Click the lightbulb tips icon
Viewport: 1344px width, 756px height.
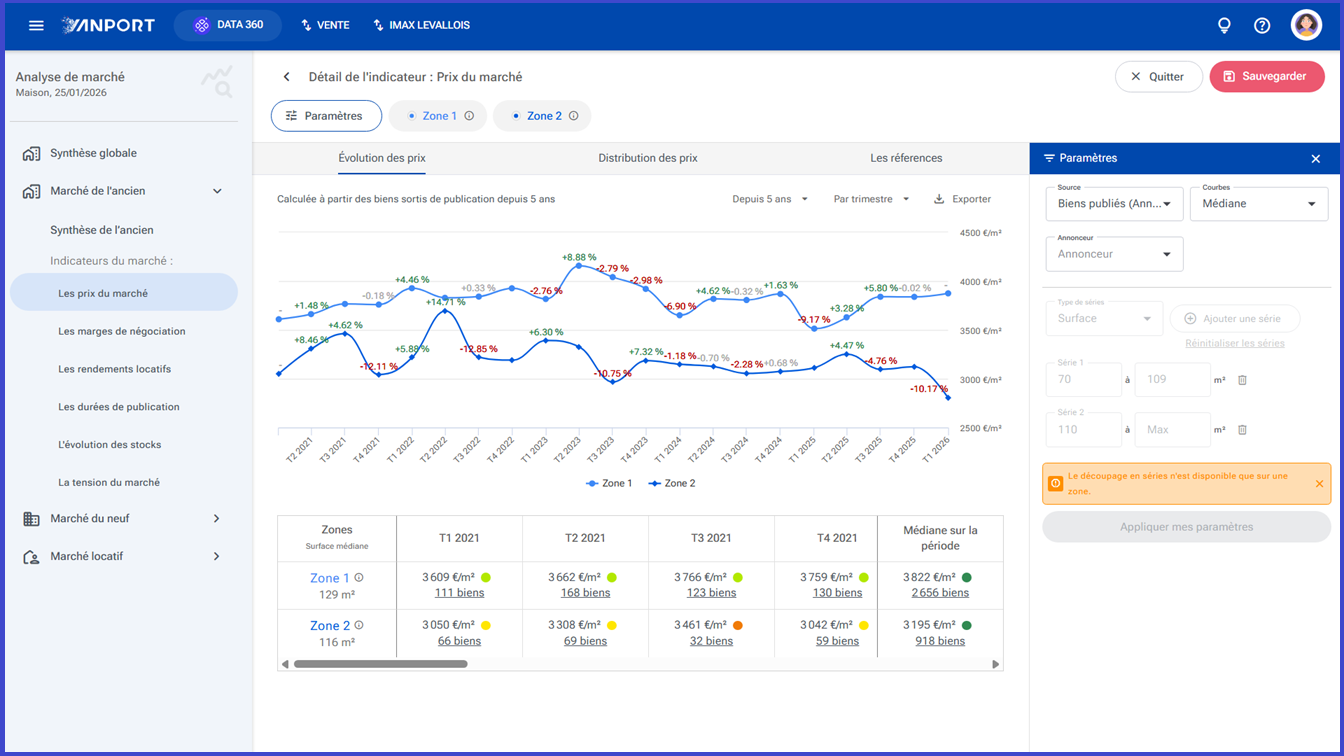[1224, 25]
